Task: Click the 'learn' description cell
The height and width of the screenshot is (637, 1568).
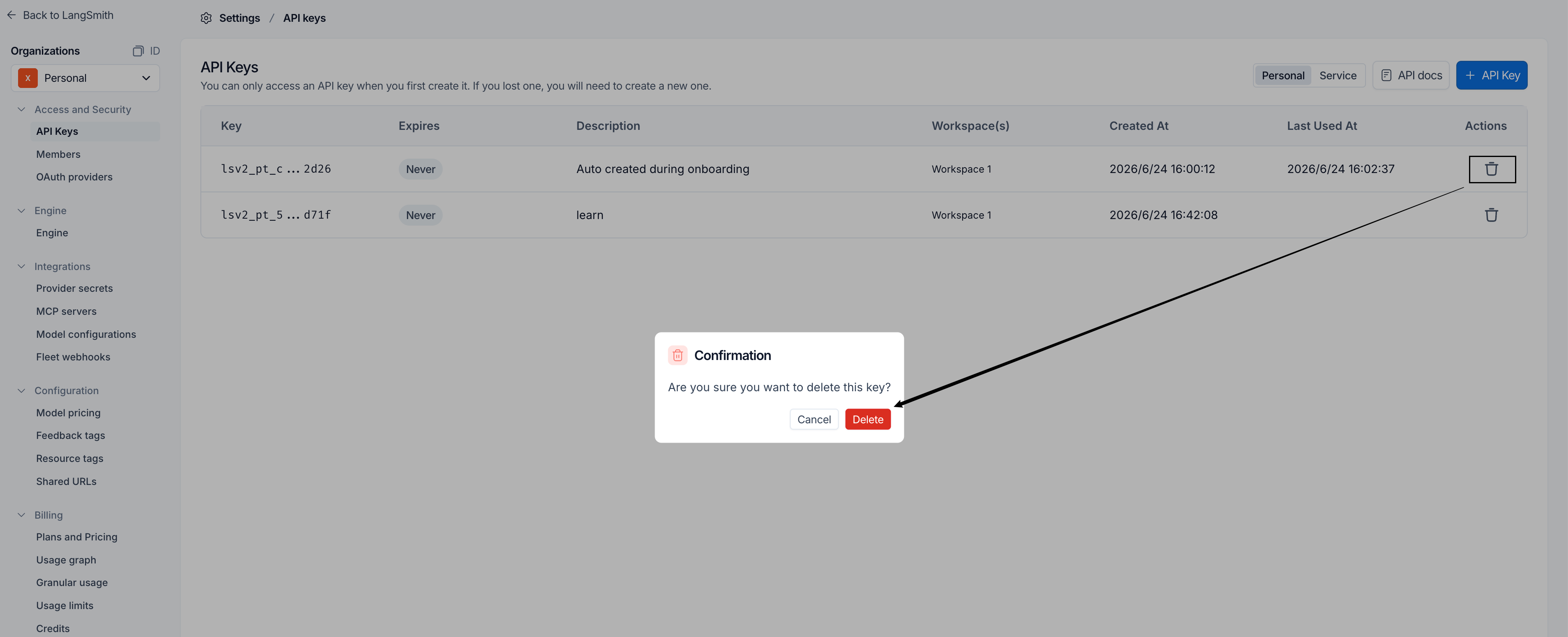Action: (x=590, y=216)
